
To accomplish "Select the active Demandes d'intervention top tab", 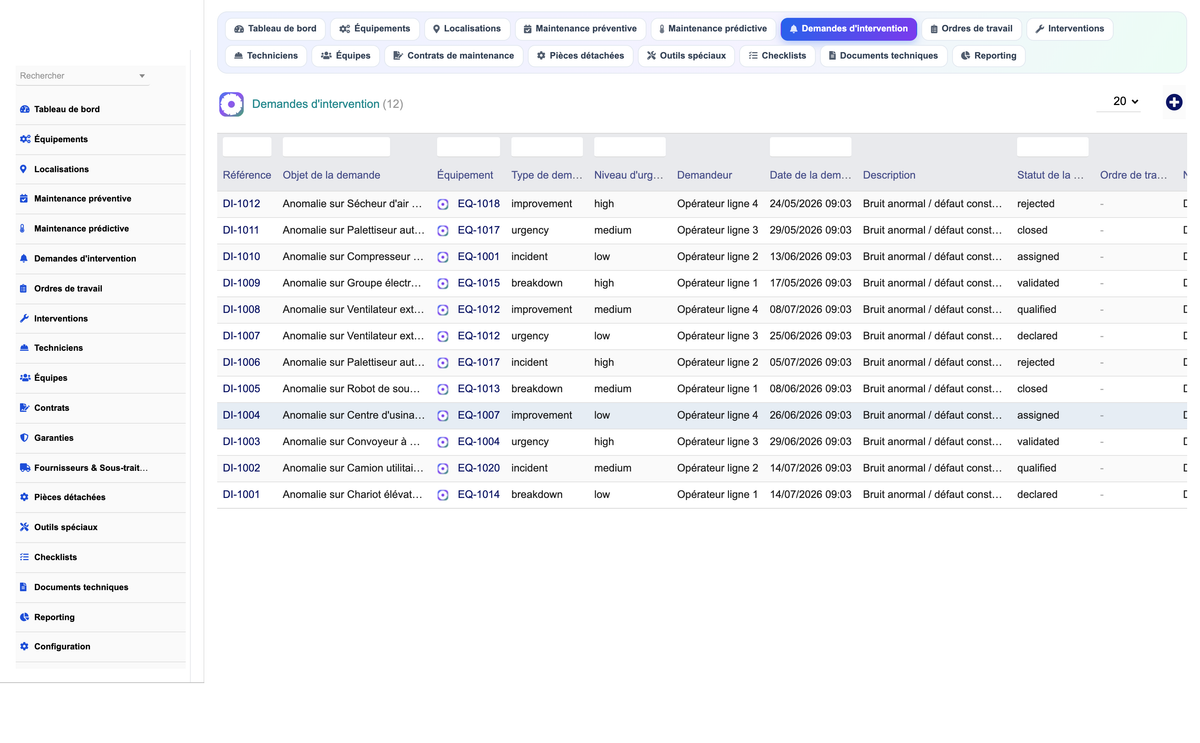I will 848,29.
